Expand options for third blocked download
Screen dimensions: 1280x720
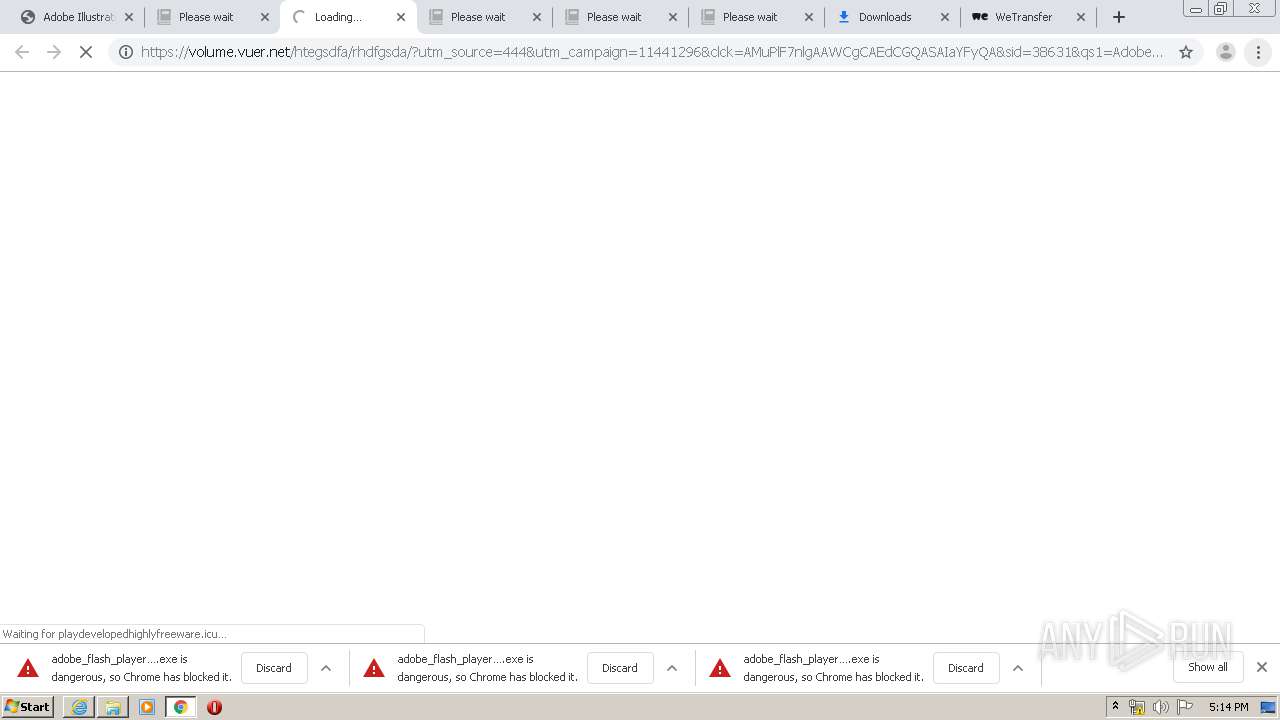coord(1018,668)
